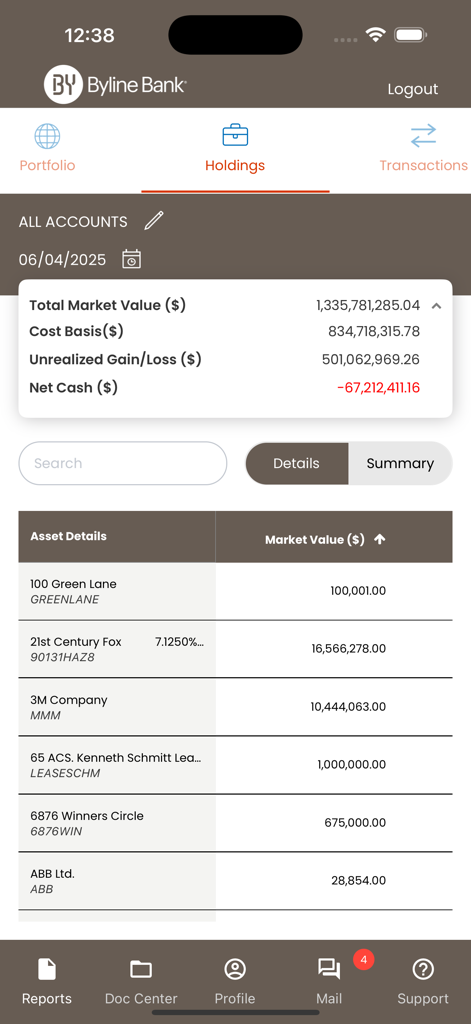Open the Profile icon
This screenshot has height=1024, width=471.
(235, 969)
